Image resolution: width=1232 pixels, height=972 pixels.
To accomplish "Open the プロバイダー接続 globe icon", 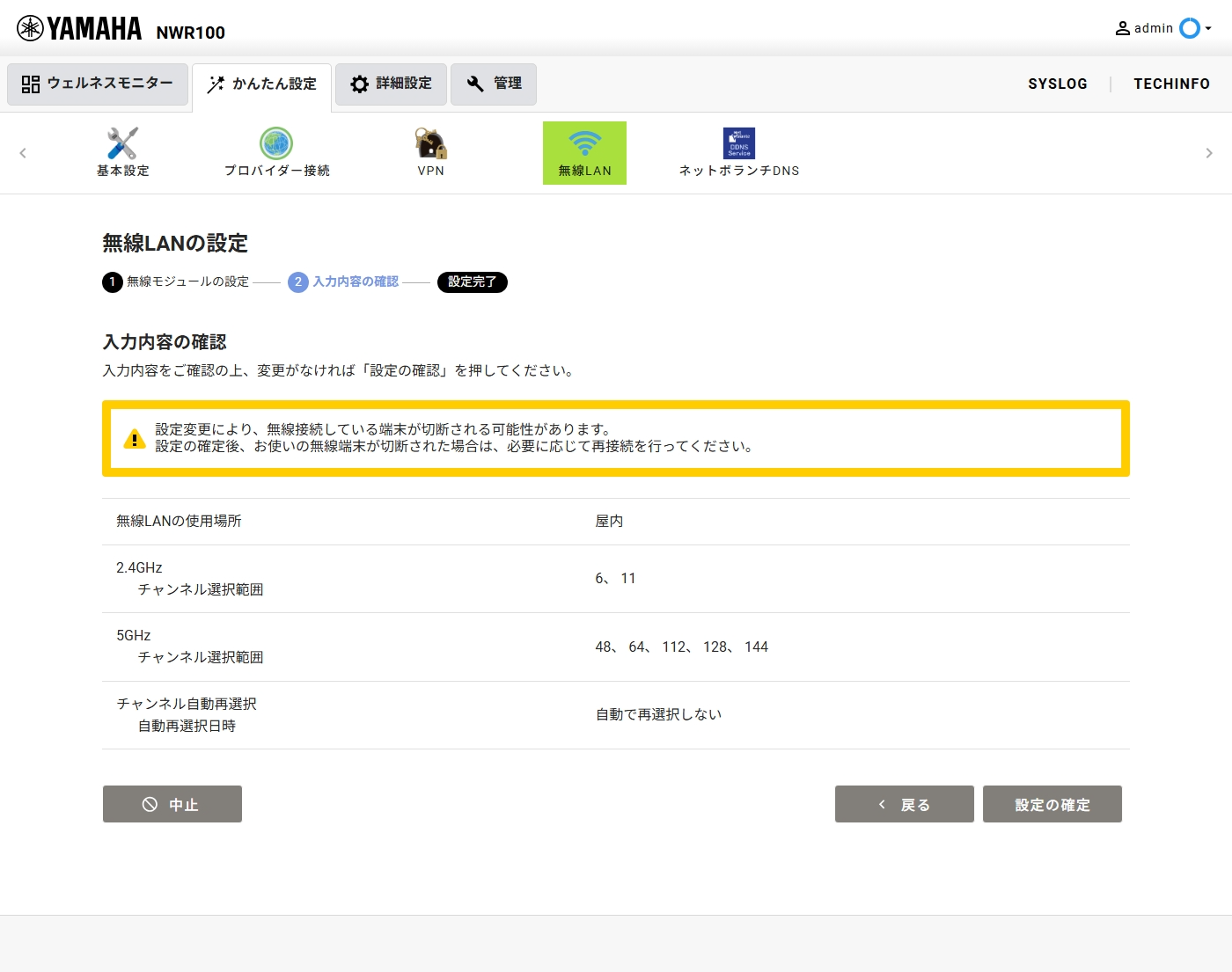I will point(276,144).
